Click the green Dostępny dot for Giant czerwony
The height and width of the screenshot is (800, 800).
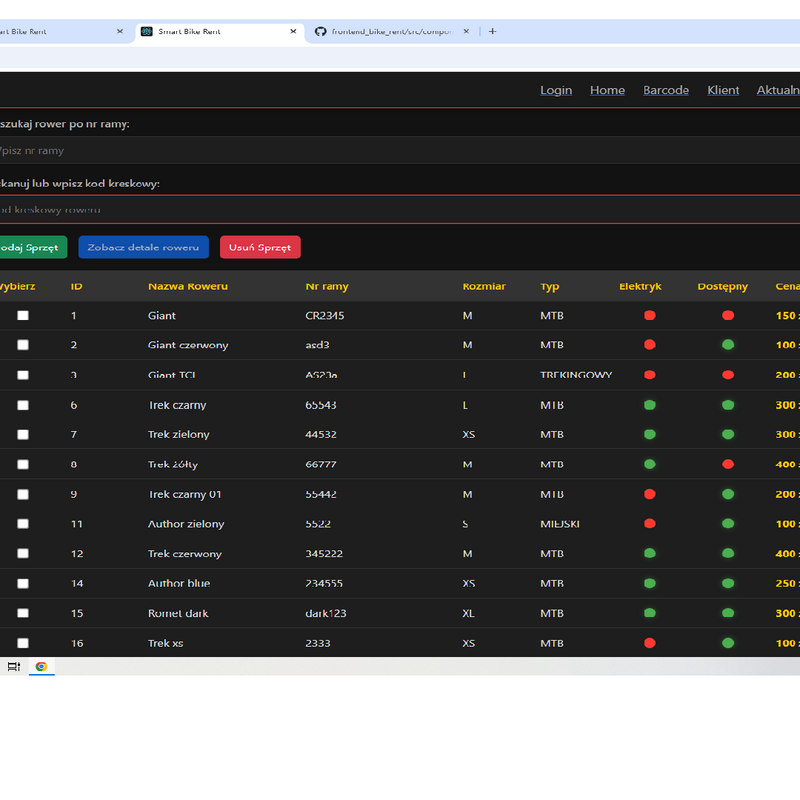728,345
